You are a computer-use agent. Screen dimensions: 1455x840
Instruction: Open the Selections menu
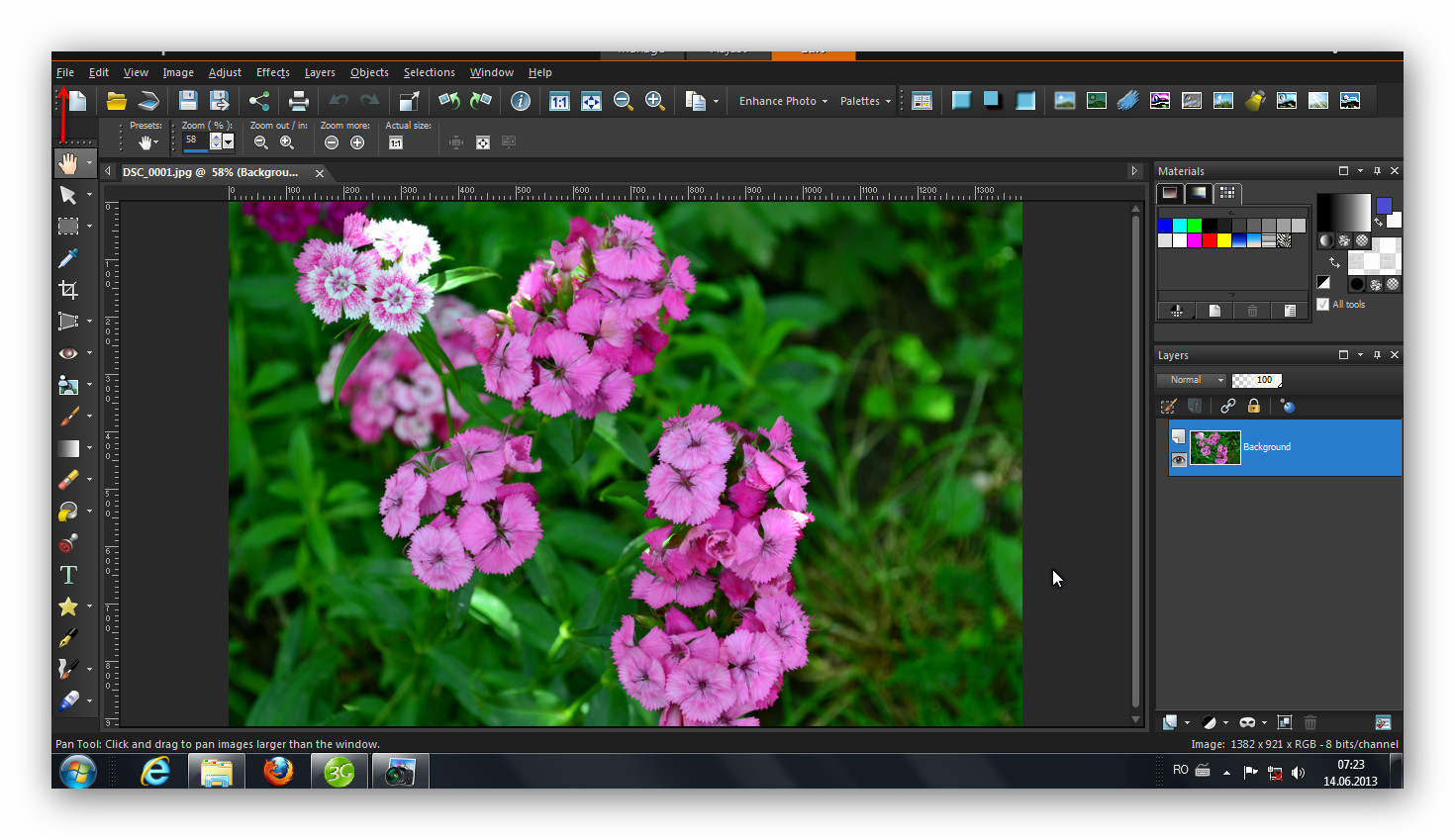pyautogui.click(x=429, y=72)
